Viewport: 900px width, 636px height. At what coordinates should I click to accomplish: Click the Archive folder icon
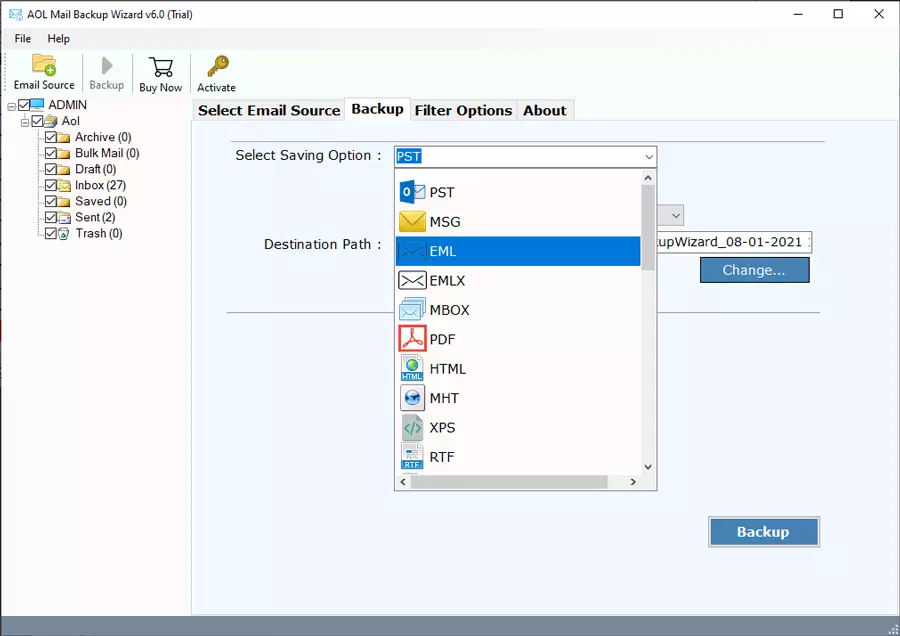[x=64, y=137]
